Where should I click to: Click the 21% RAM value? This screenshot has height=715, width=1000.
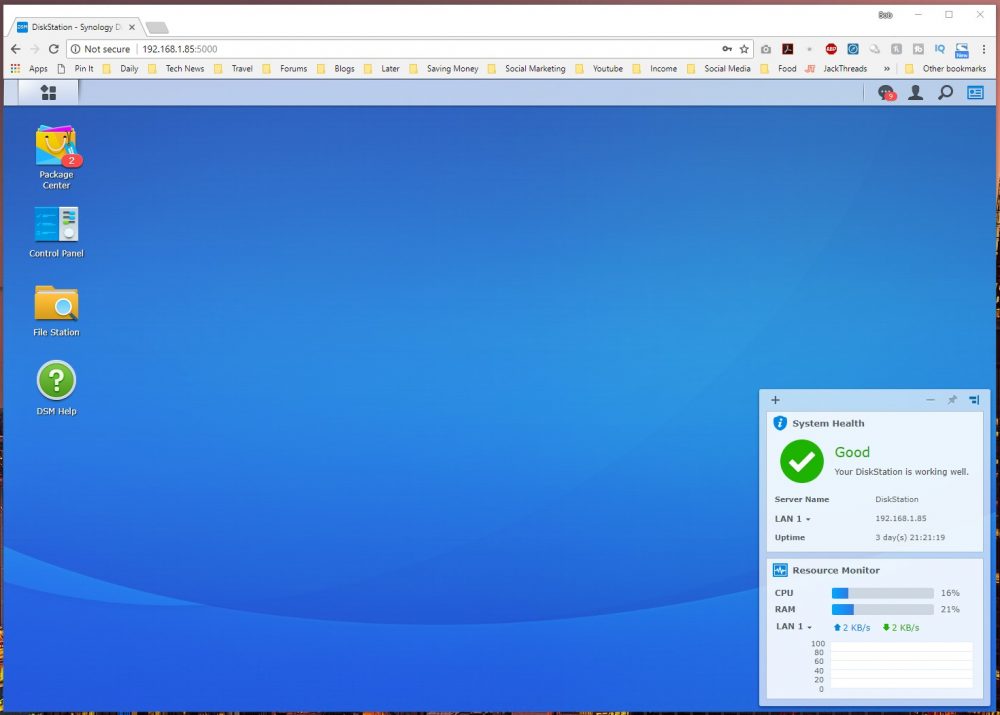pyautogui.click(x=950, y=609)
